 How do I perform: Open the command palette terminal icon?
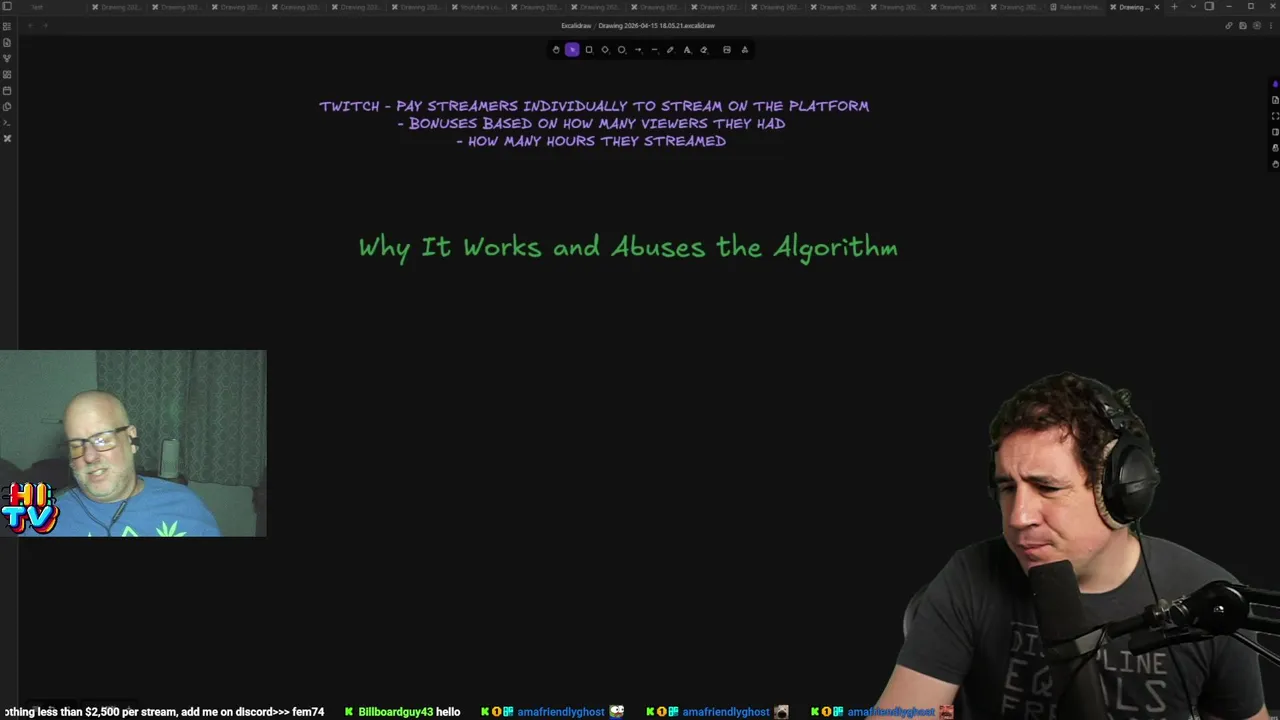pos(7,123)
